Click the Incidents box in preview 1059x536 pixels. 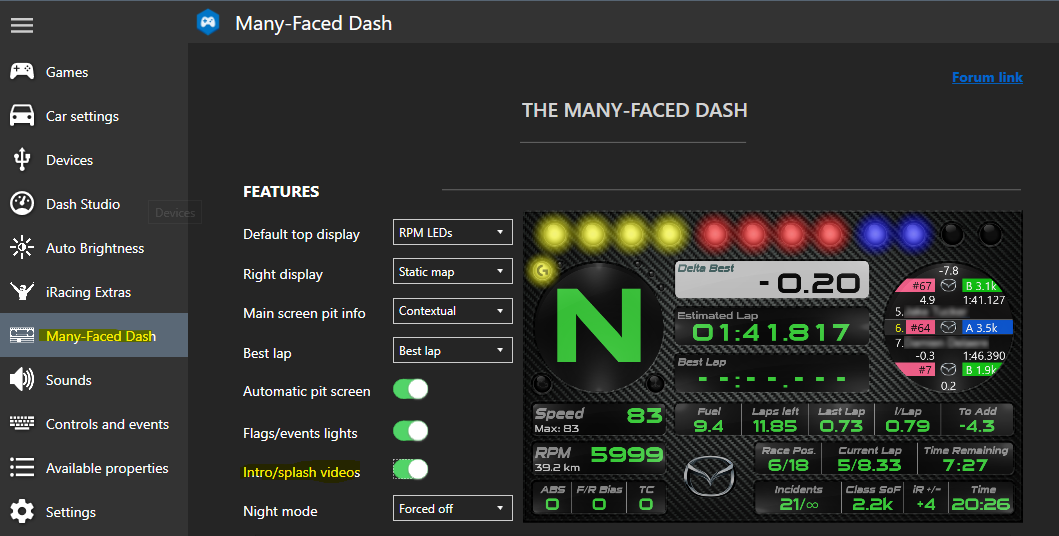798,498
